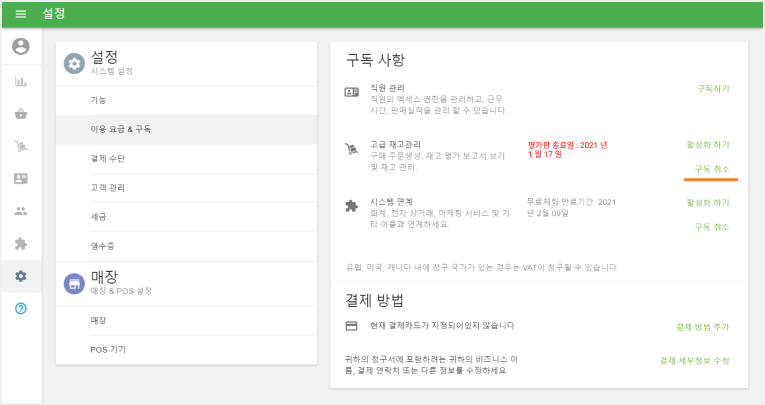This screenshot has width=765, height=405.
Task: Click the 현재 결제카드가 지정되어있지 않습니다 text
Action: (x=442, y=325)
